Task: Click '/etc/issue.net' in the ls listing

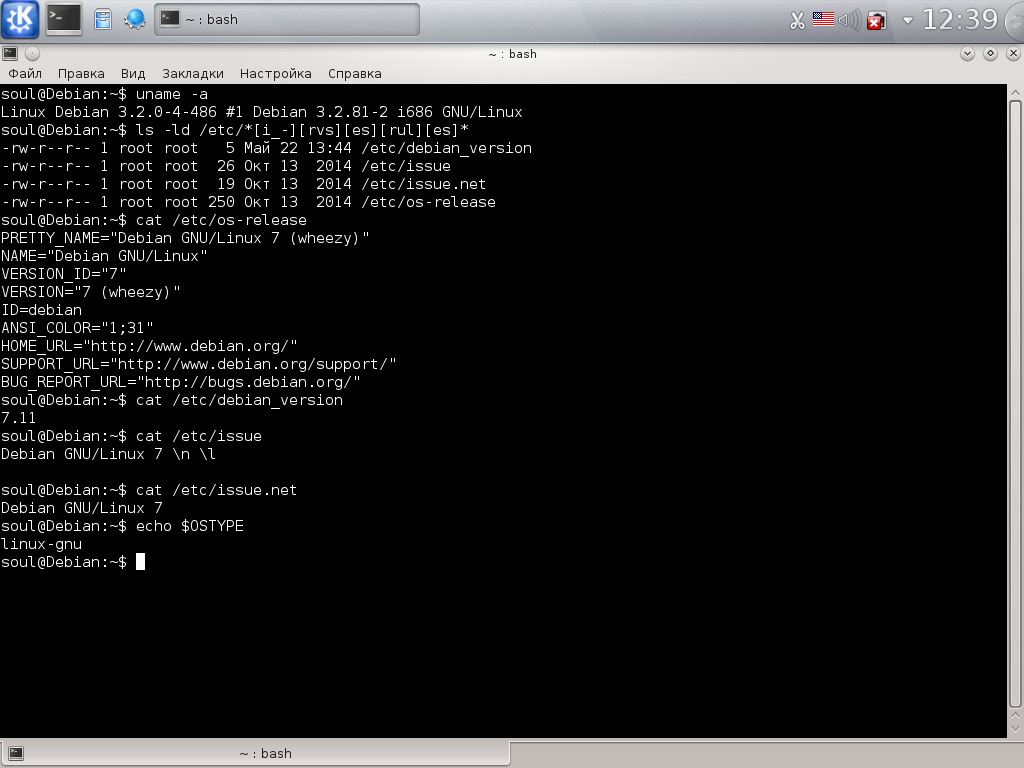Action: coord(423,184)
